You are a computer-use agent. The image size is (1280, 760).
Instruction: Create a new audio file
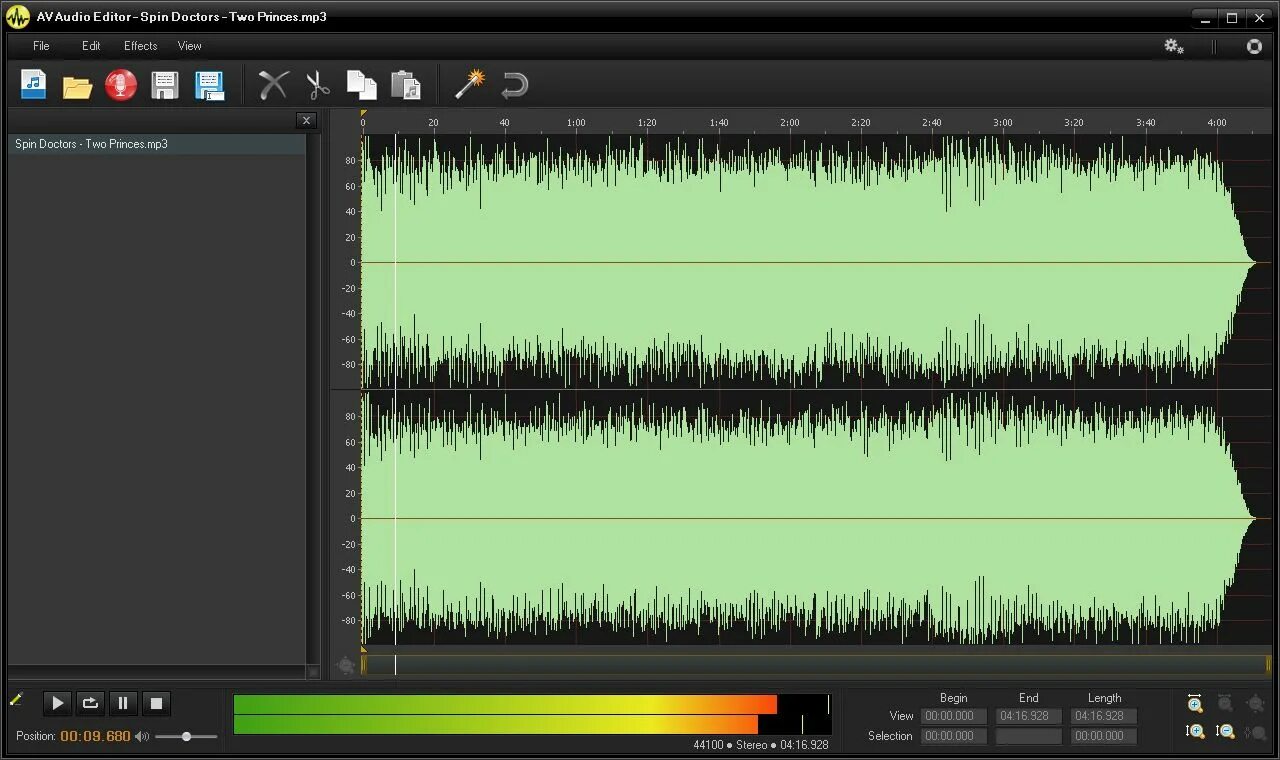click(x=34, y=84)
